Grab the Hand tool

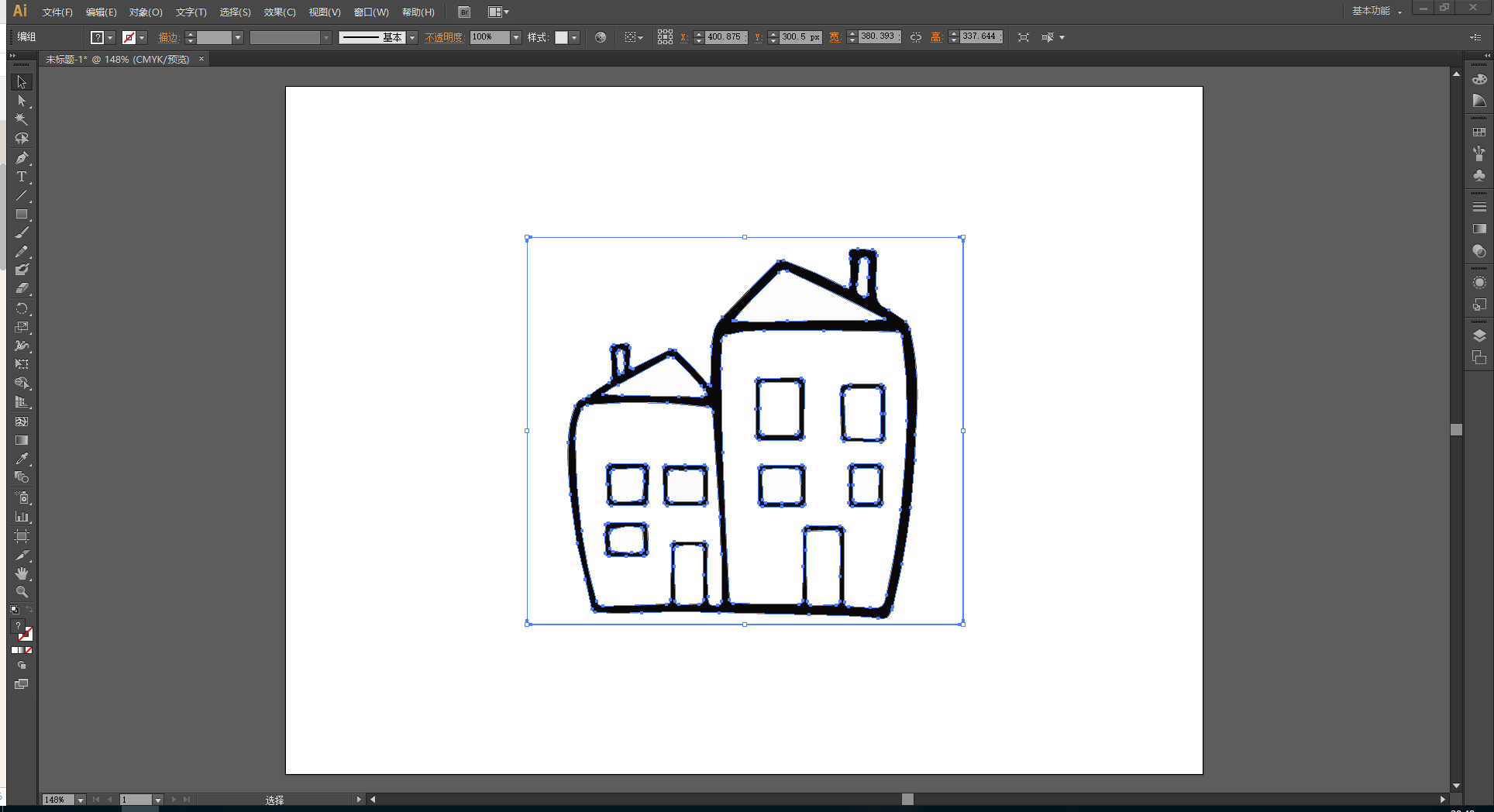[x=21, y=573]
